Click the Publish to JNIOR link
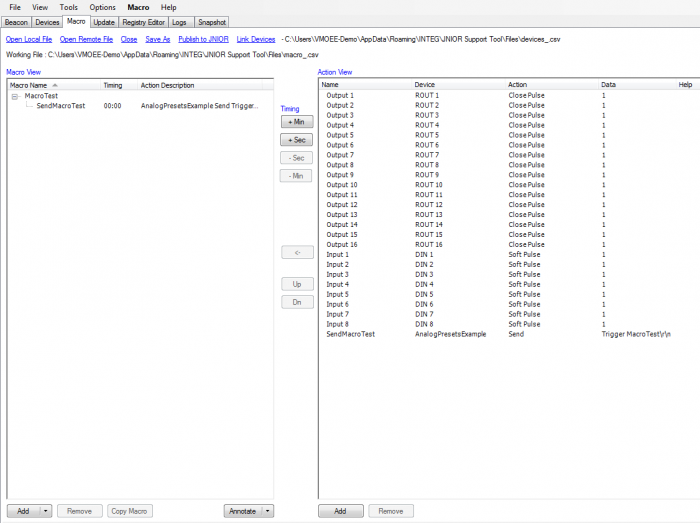Screen dimensions: 700x523 point(204,39)
